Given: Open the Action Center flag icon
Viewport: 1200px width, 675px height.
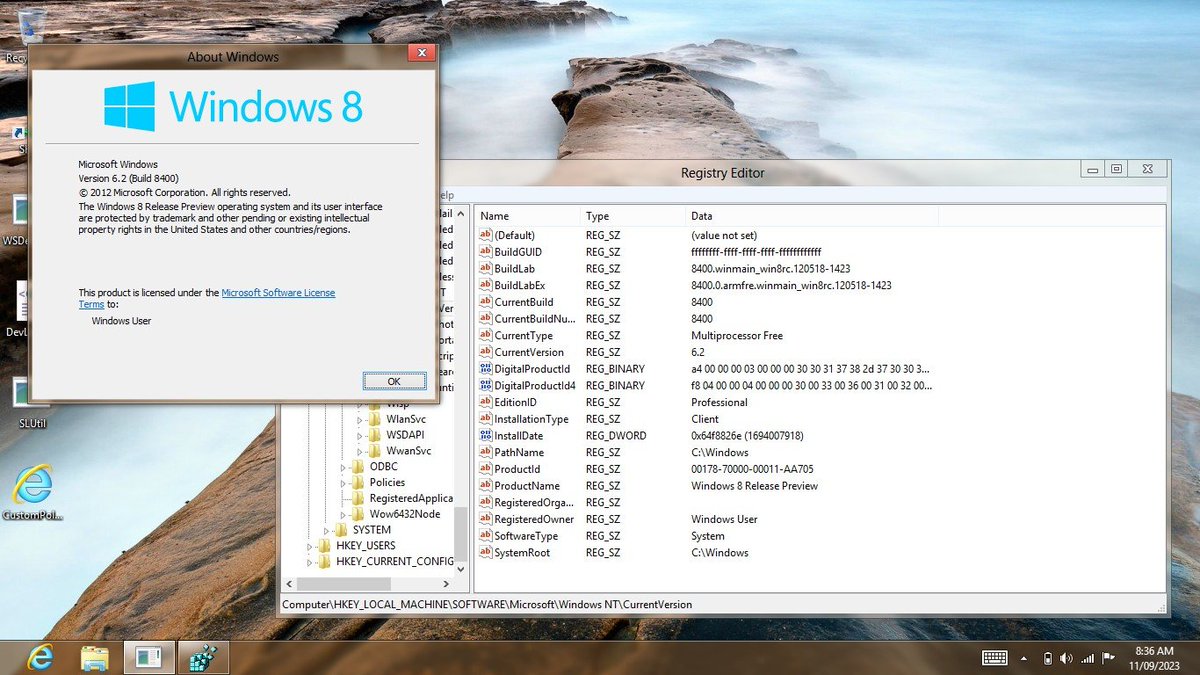Looking at the screenshot, I should coord(1108,658).
